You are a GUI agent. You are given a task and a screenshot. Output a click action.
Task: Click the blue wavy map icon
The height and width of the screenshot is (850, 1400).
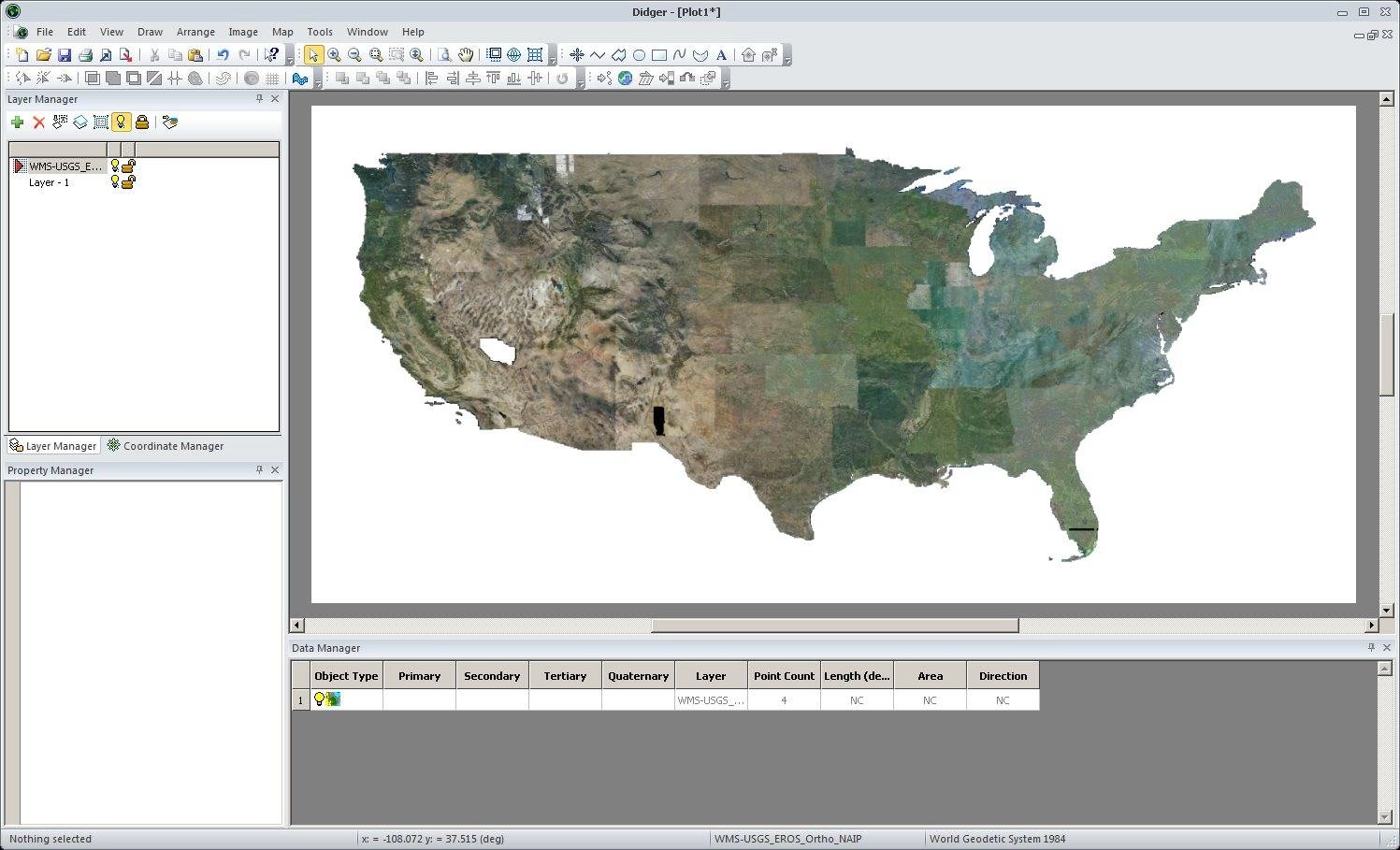[x=300, y=79]
